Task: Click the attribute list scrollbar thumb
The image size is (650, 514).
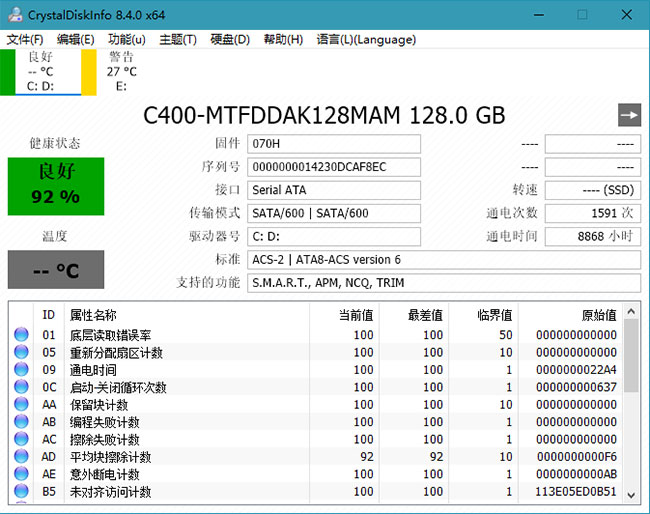Action: click(631, 356)
